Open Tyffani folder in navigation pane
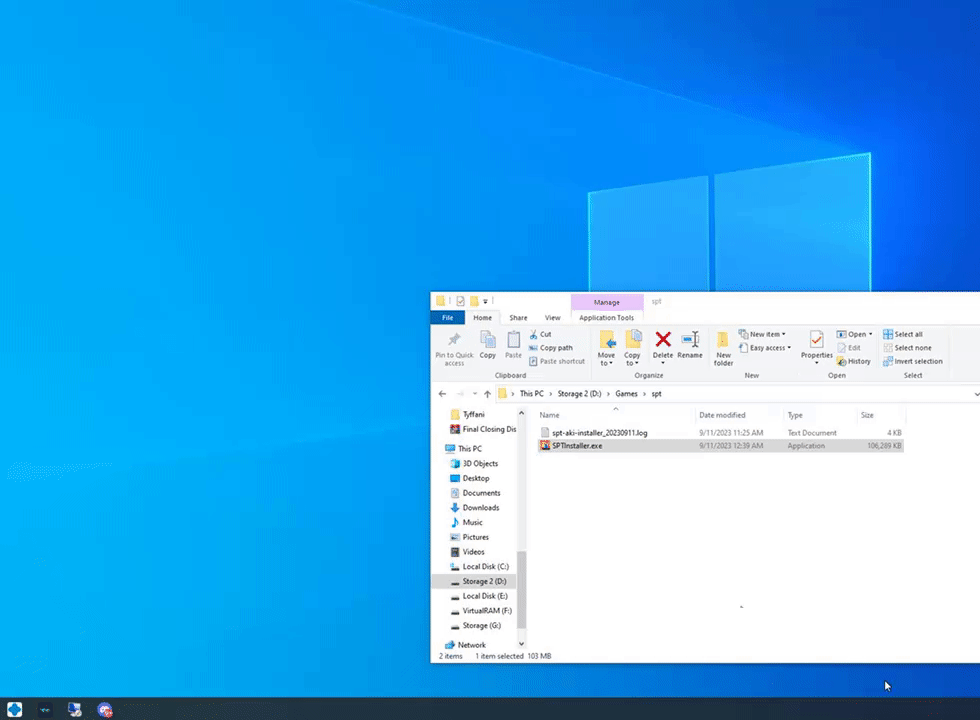 tap(473, 414)
